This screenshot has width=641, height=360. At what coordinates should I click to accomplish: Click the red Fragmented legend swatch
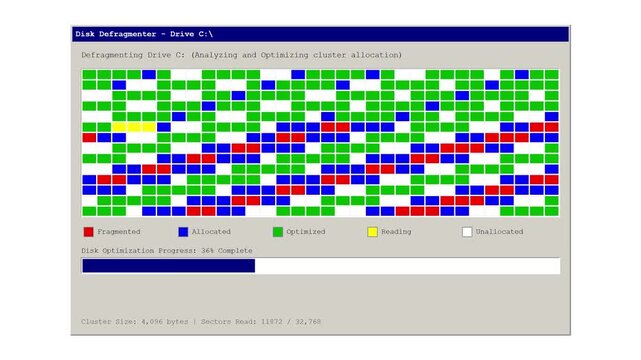pyautogui.click(x=88, y=232)
